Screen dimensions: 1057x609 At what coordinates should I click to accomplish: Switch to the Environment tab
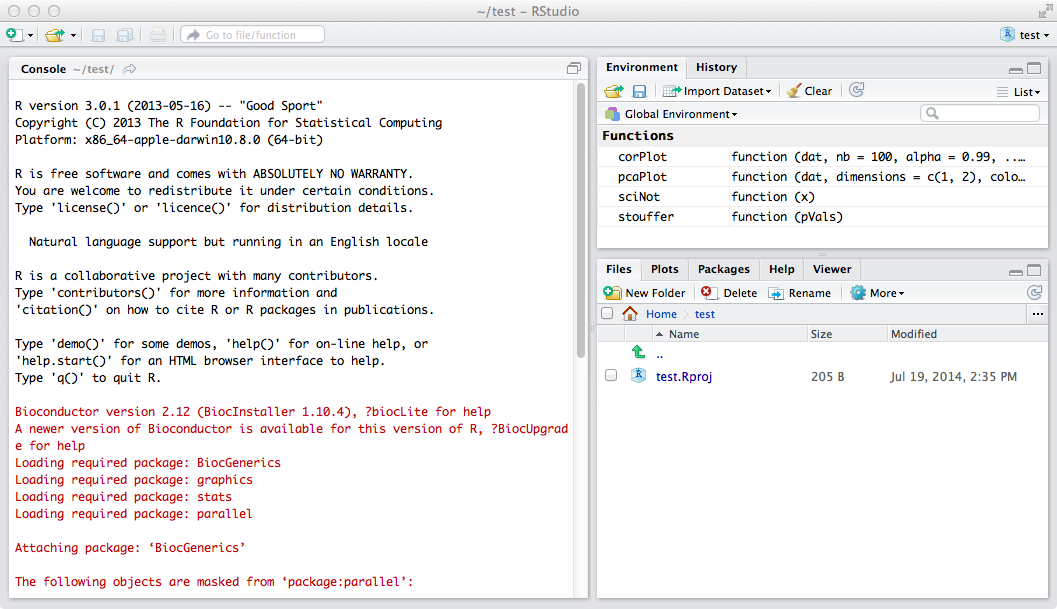pos(641,67)
